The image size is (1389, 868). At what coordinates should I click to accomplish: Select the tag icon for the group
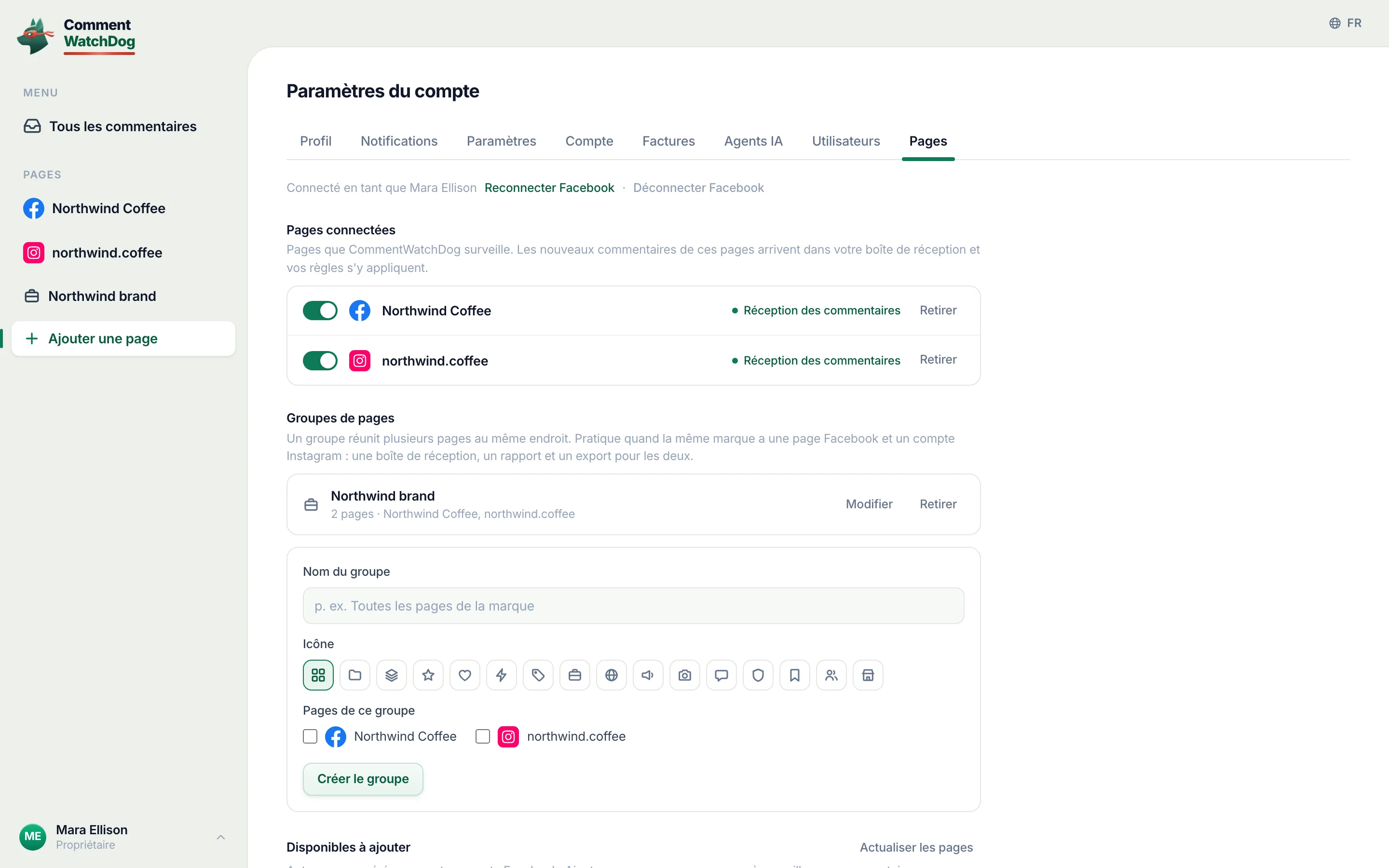[x=538, y=675]
